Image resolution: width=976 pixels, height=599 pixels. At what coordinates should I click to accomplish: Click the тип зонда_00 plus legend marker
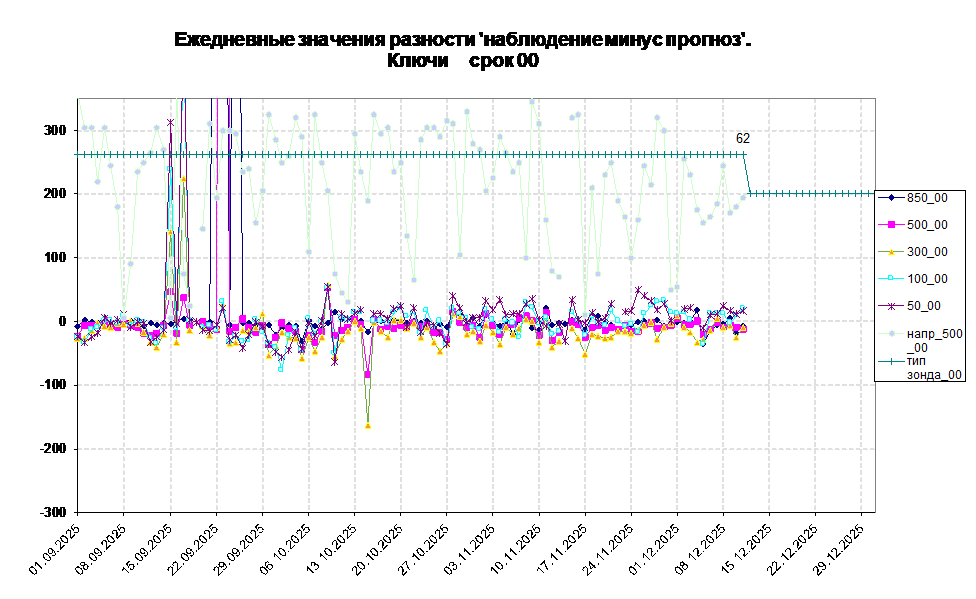click(x=890, y=361)
